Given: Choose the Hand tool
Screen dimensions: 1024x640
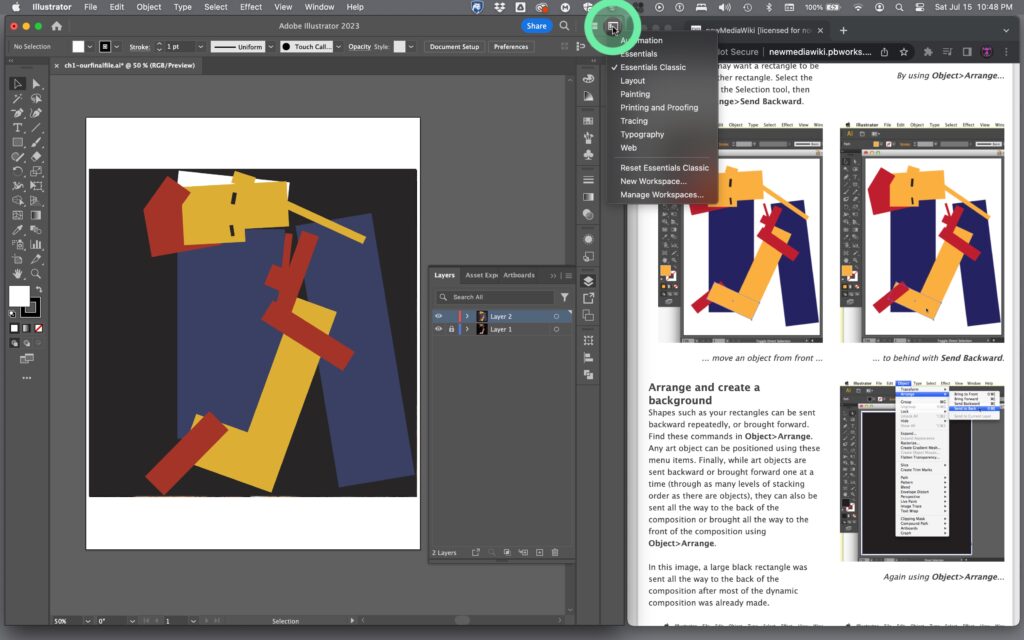Looking at the screenshot, I should [17, 273].
